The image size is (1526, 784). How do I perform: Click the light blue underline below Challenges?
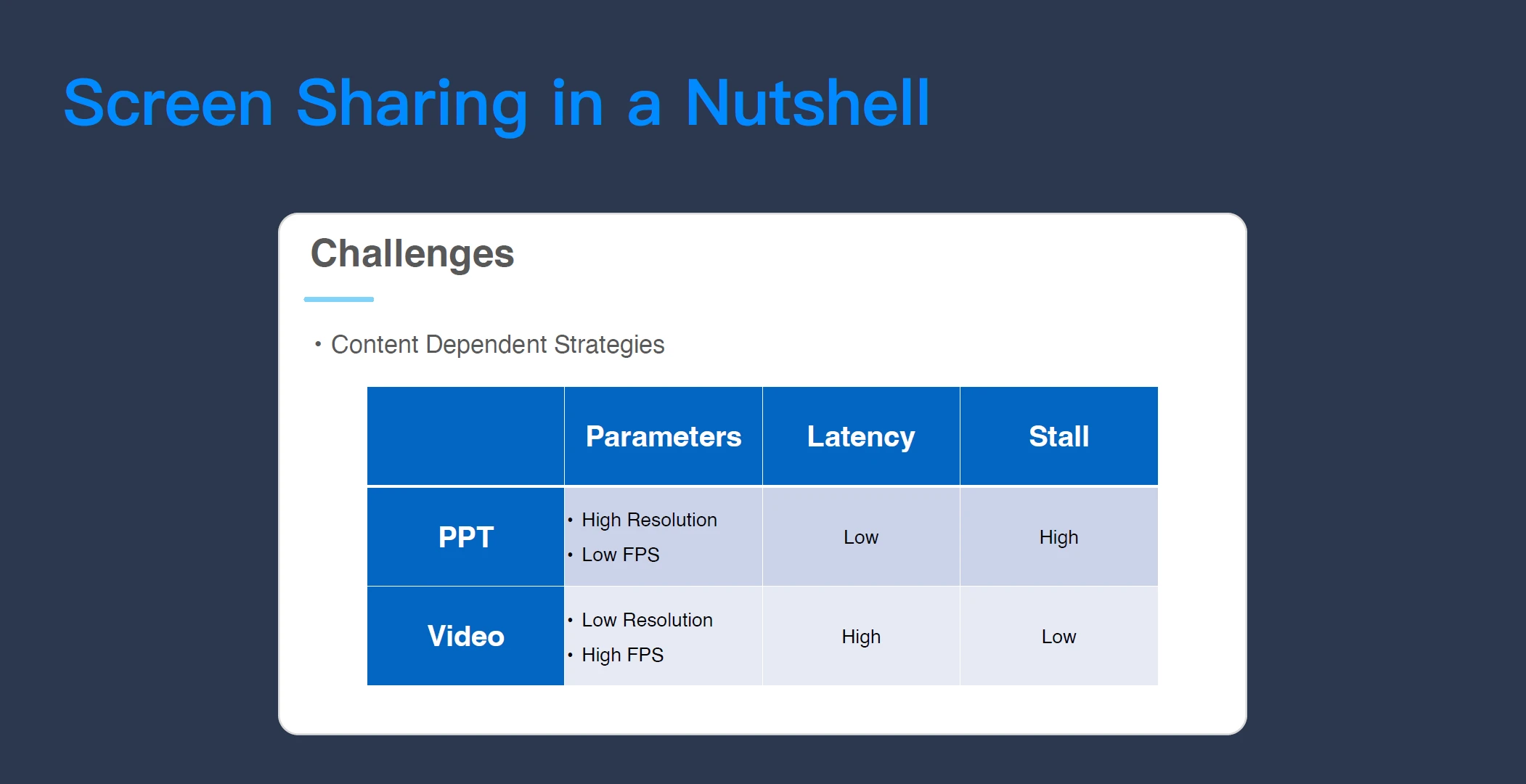tap(338, 299)
